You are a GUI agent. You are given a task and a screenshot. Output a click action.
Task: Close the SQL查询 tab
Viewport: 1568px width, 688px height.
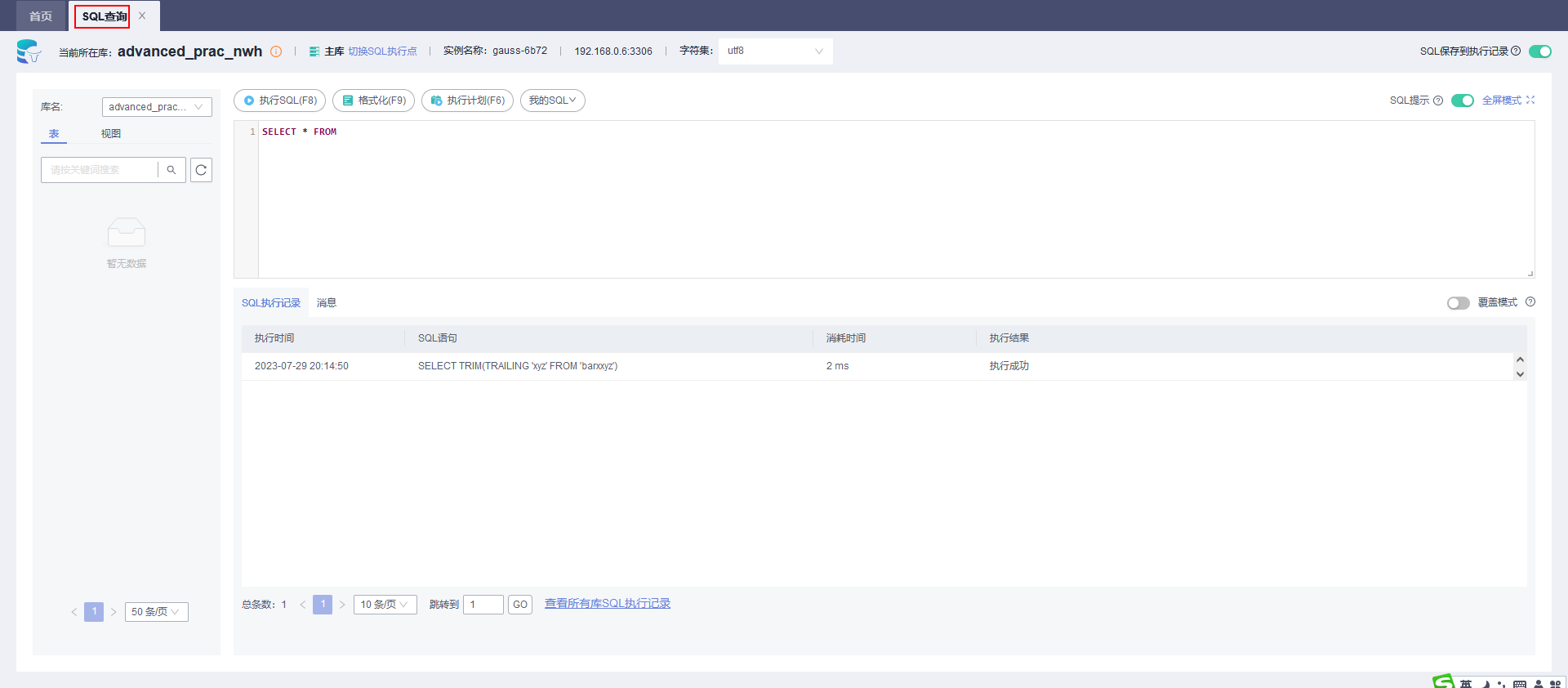point(142,16)
